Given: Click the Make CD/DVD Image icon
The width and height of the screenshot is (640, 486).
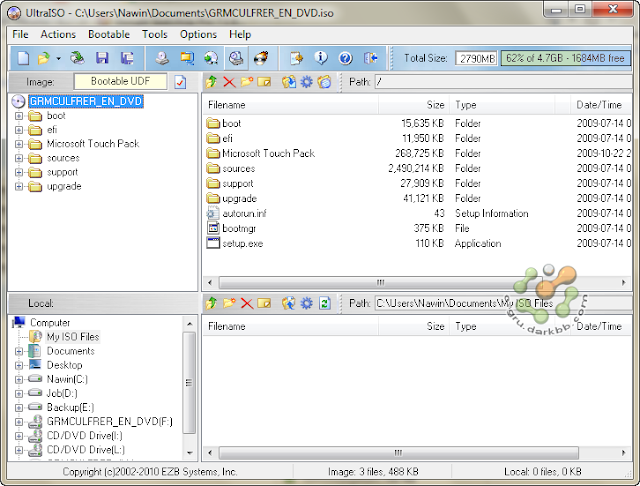Looking at the screenshot, I should (x=162, y=58).
